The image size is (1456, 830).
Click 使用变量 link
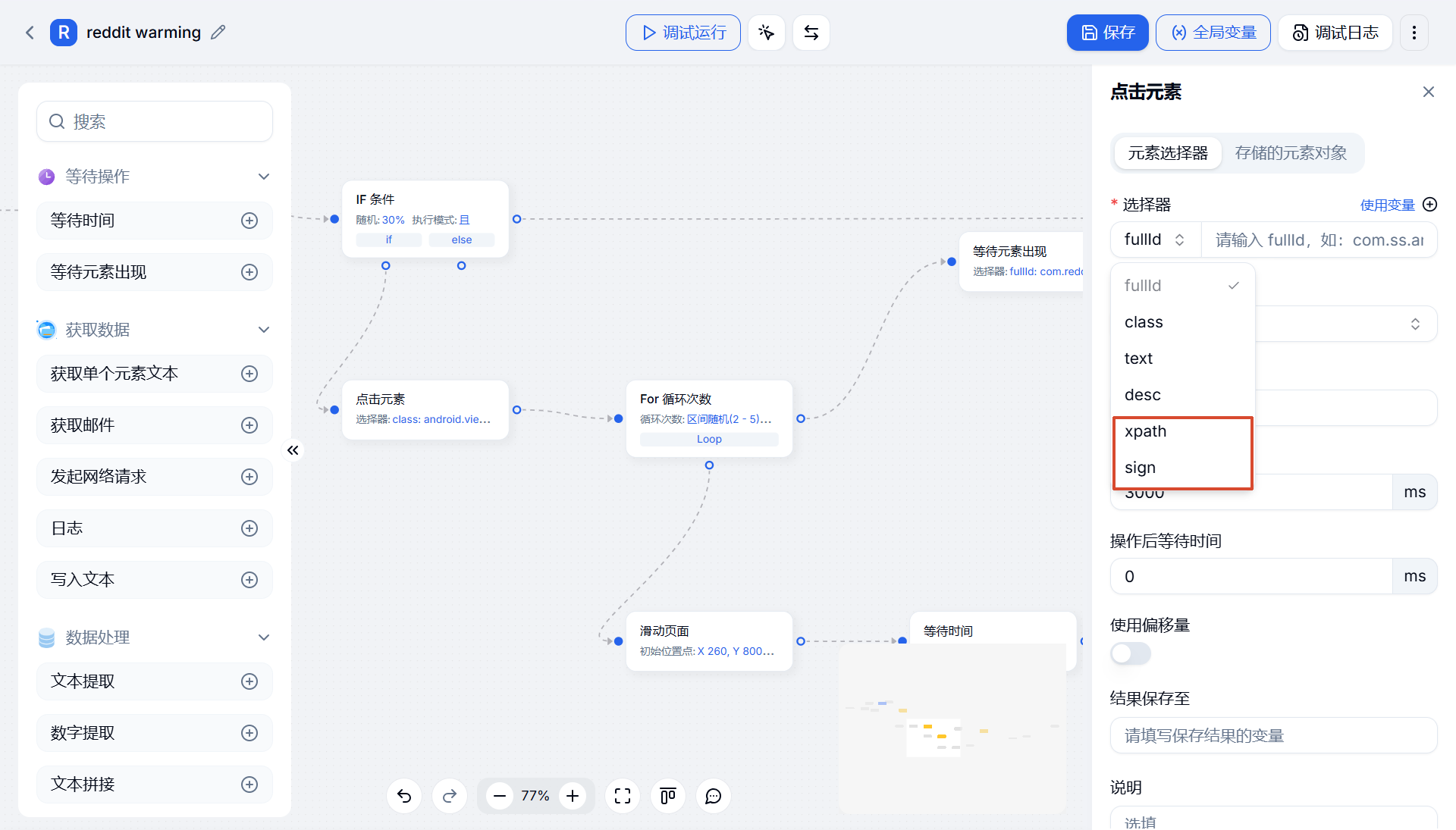tap(1387, 205)
